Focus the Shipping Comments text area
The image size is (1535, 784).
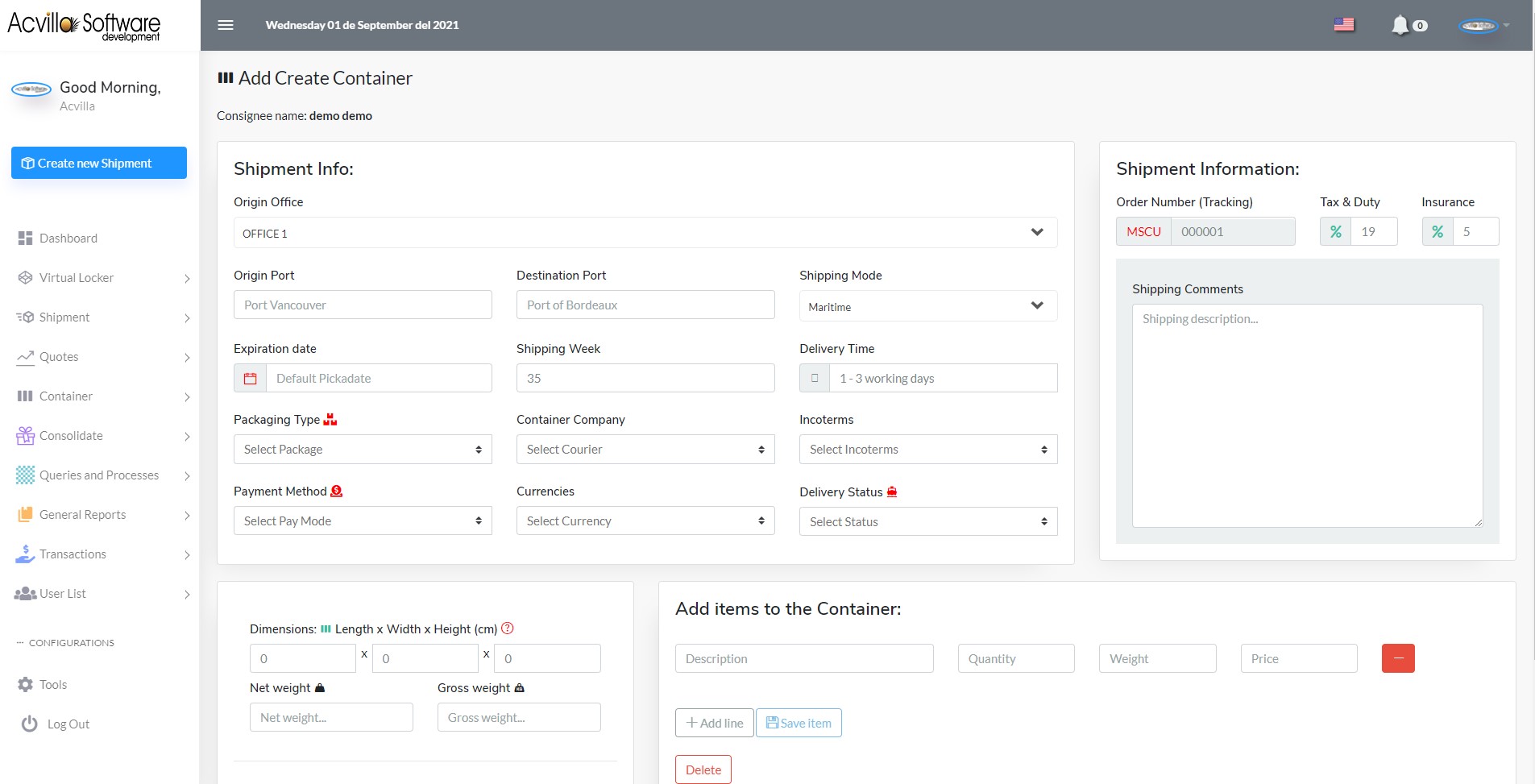(x=1307, y=415)
